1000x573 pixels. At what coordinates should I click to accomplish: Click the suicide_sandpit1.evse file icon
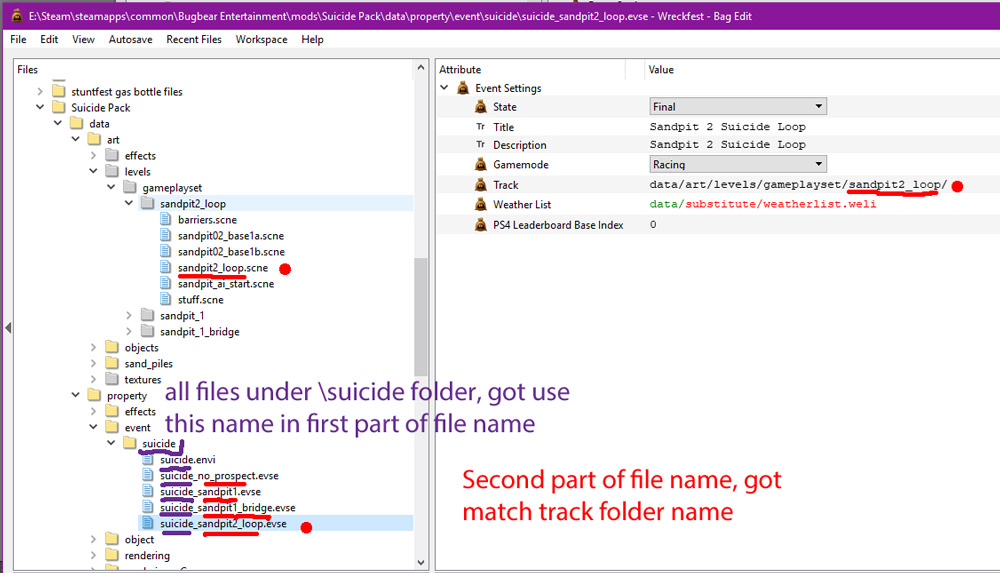(x=148, y=491)
